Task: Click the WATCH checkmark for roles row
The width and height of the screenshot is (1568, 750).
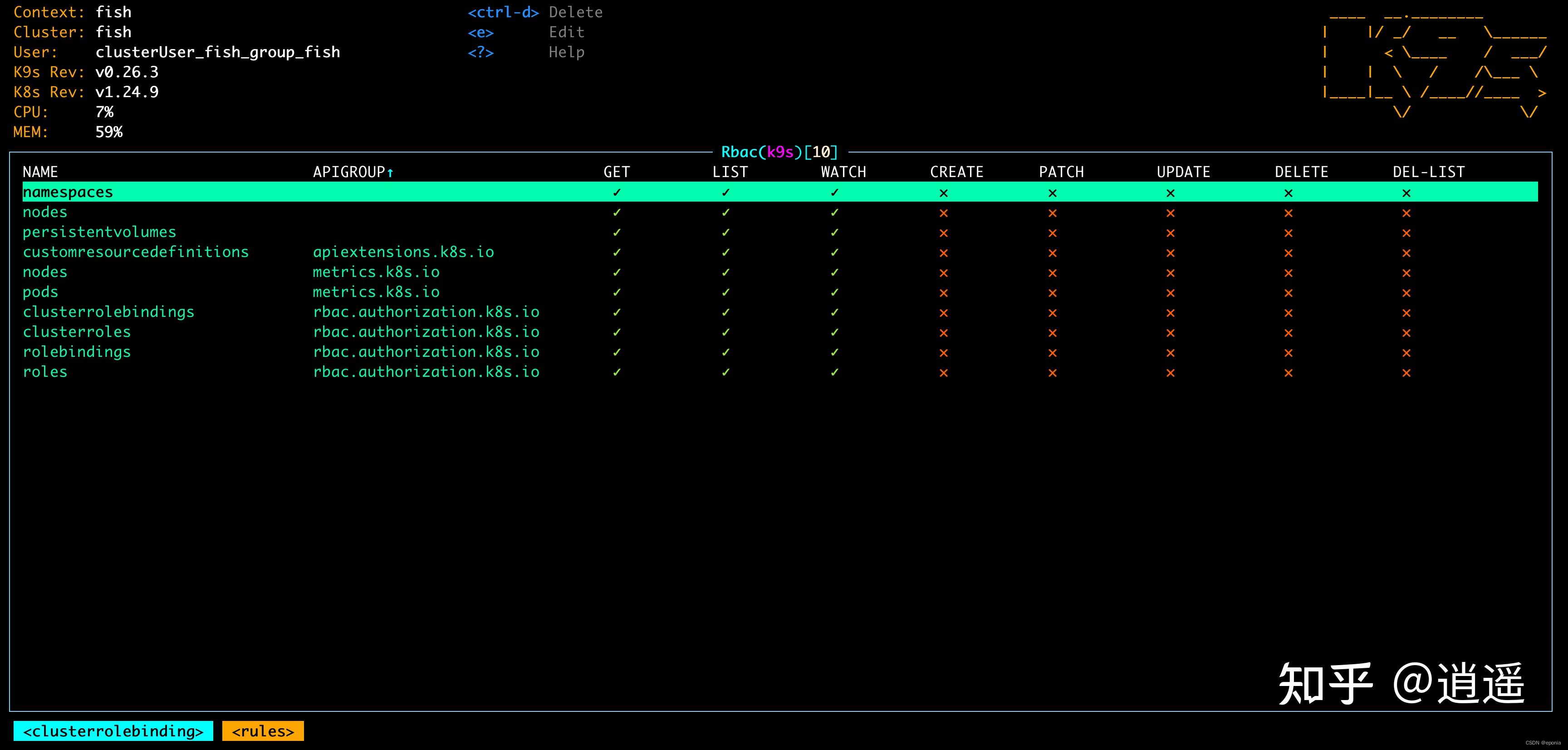Action: [x=834, y=372]
